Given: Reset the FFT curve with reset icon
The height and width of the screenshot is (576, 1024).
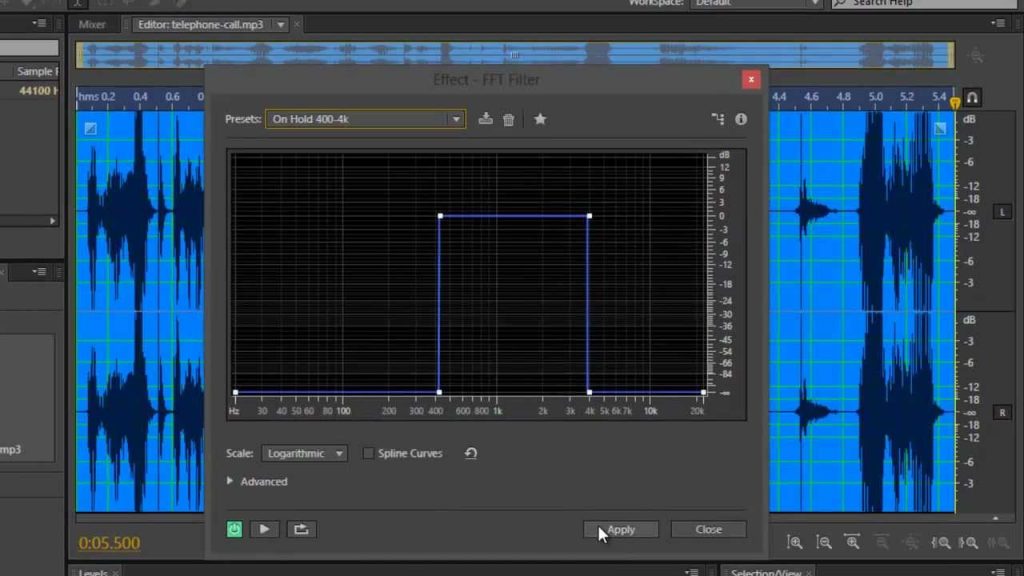Looking at the screenshot, I should pos(471,453).
